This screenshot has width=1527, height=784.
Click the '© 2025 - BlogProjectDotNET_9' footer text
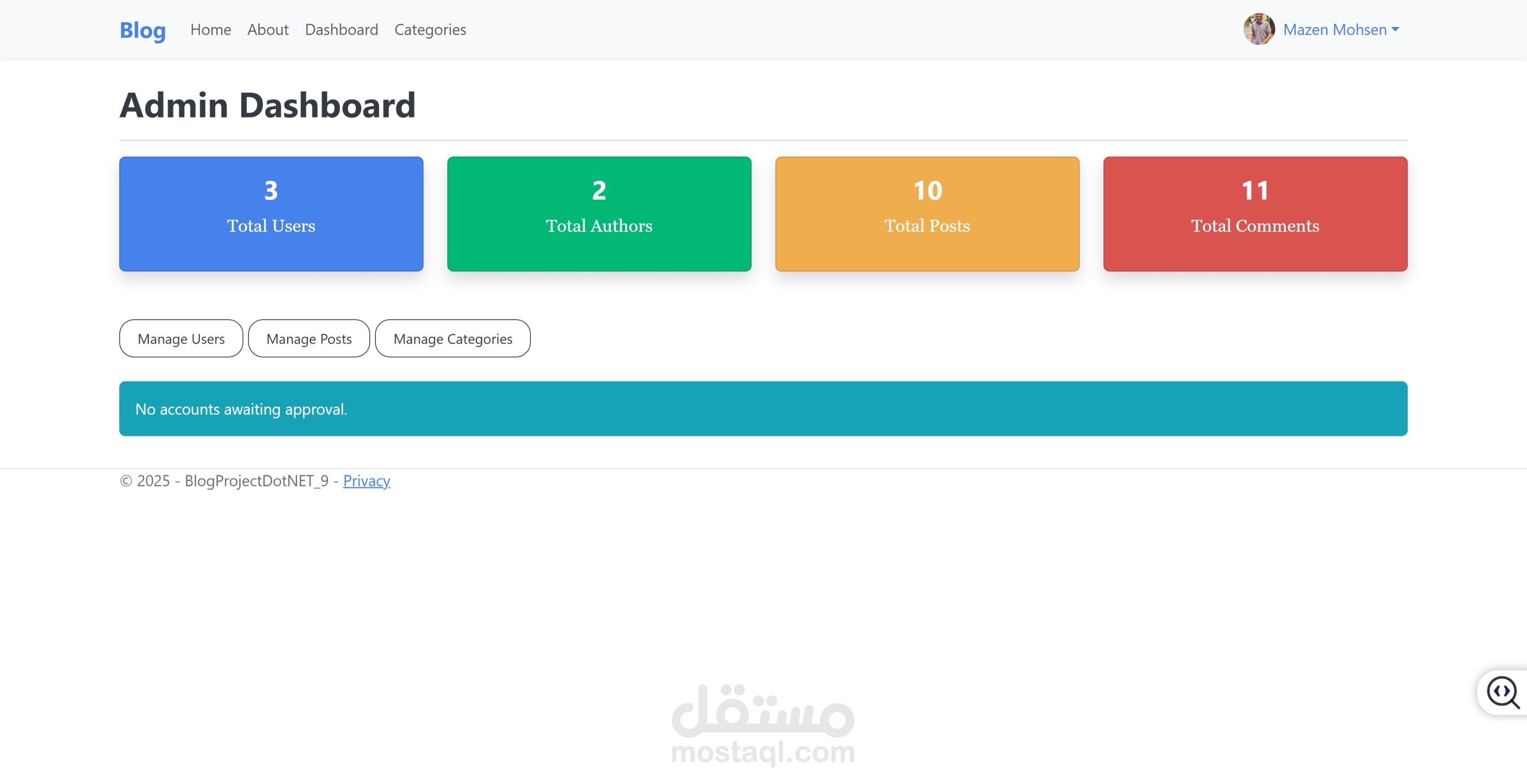224,480
